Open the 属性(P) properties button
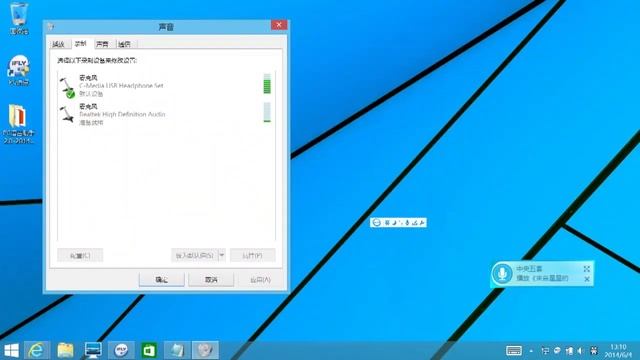The width and height of the screenshot is (640, 360). tap(253, 256)
